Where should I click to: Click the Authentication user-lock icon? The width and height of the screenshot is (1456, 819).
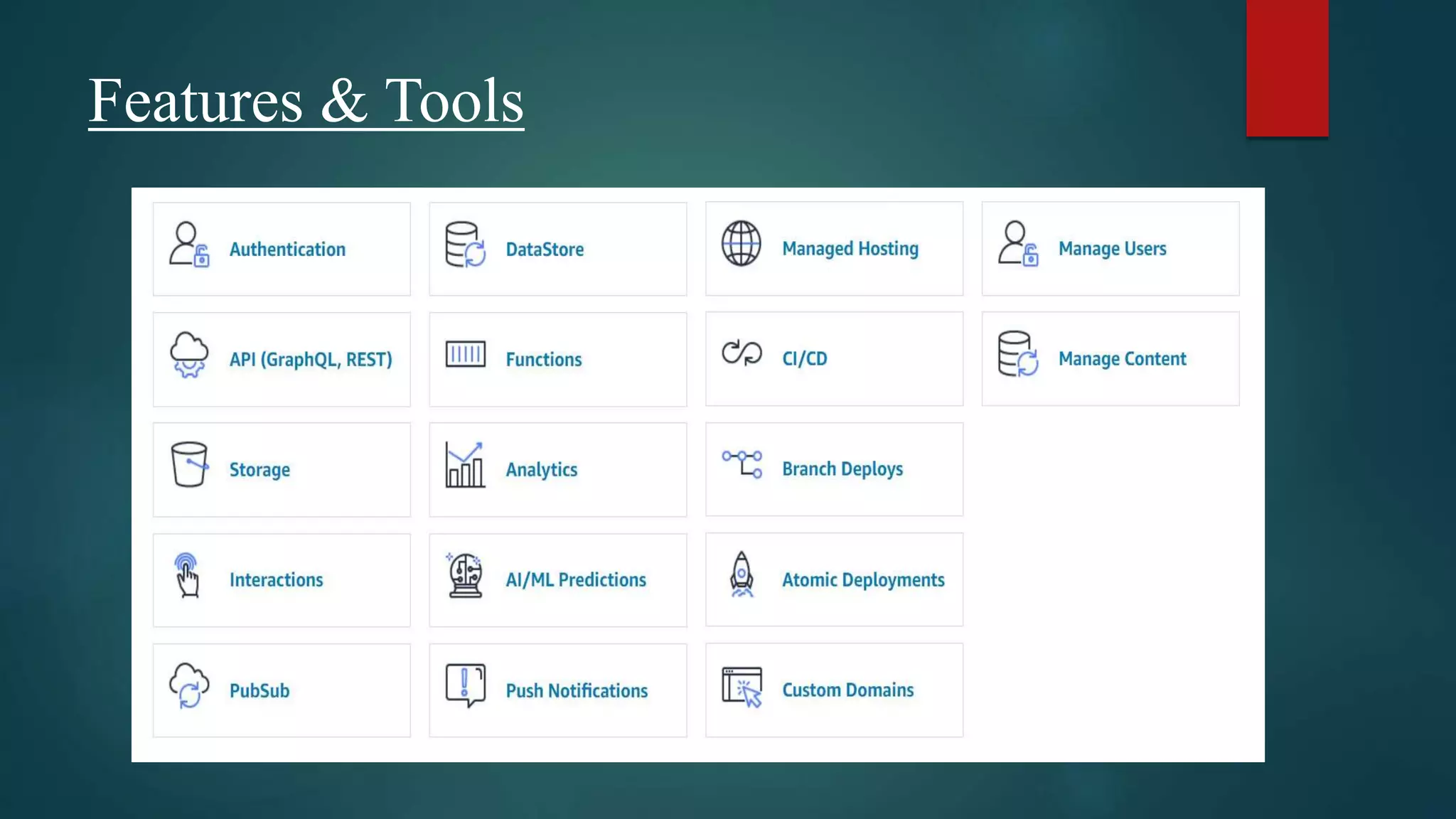point(189,245)
